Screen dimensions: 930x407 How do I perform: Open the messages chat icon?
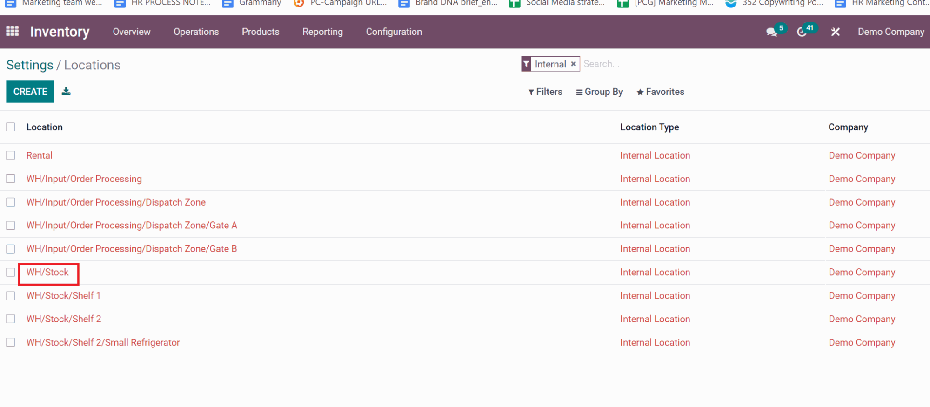click(x=772, y=33)
